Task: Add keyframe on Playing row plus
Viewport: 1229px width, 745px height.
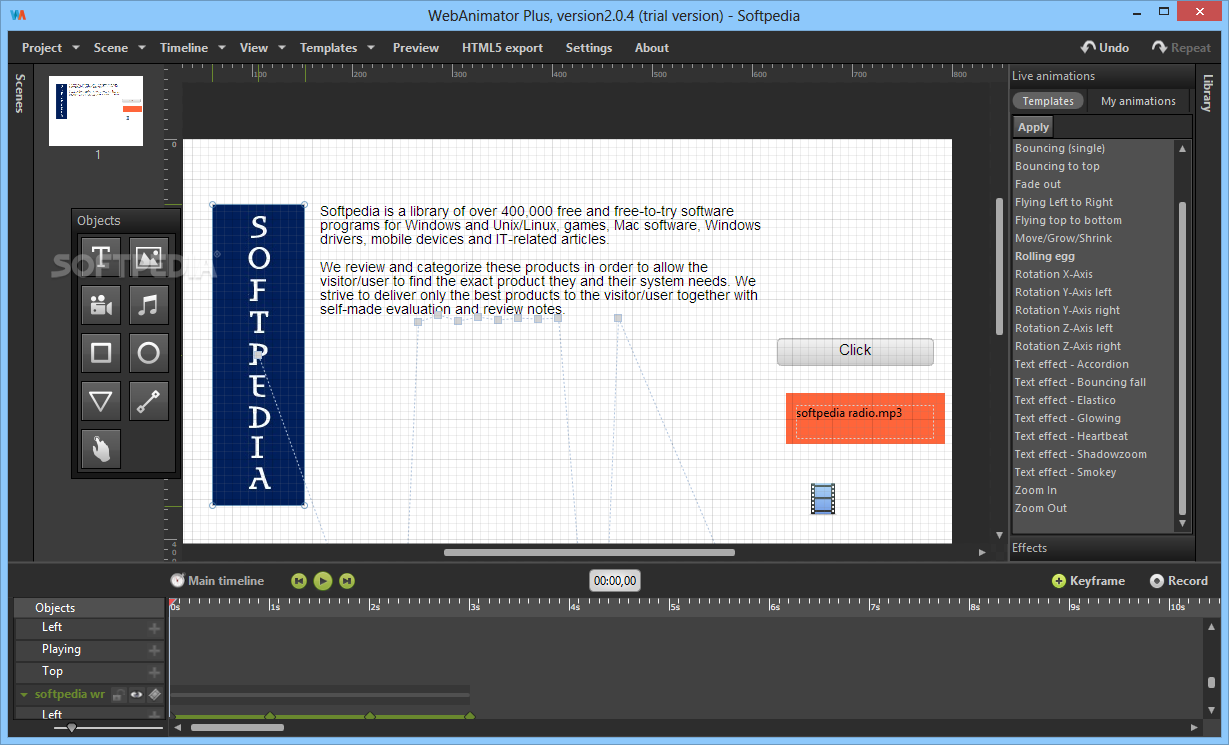Action: tap(154, 650)
